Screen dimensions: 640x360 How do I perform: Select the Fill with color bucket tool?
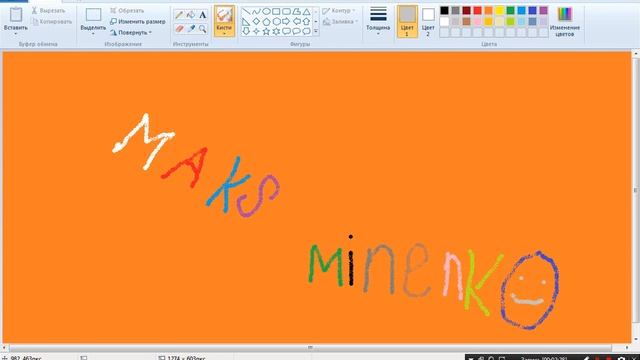[191, 16]
